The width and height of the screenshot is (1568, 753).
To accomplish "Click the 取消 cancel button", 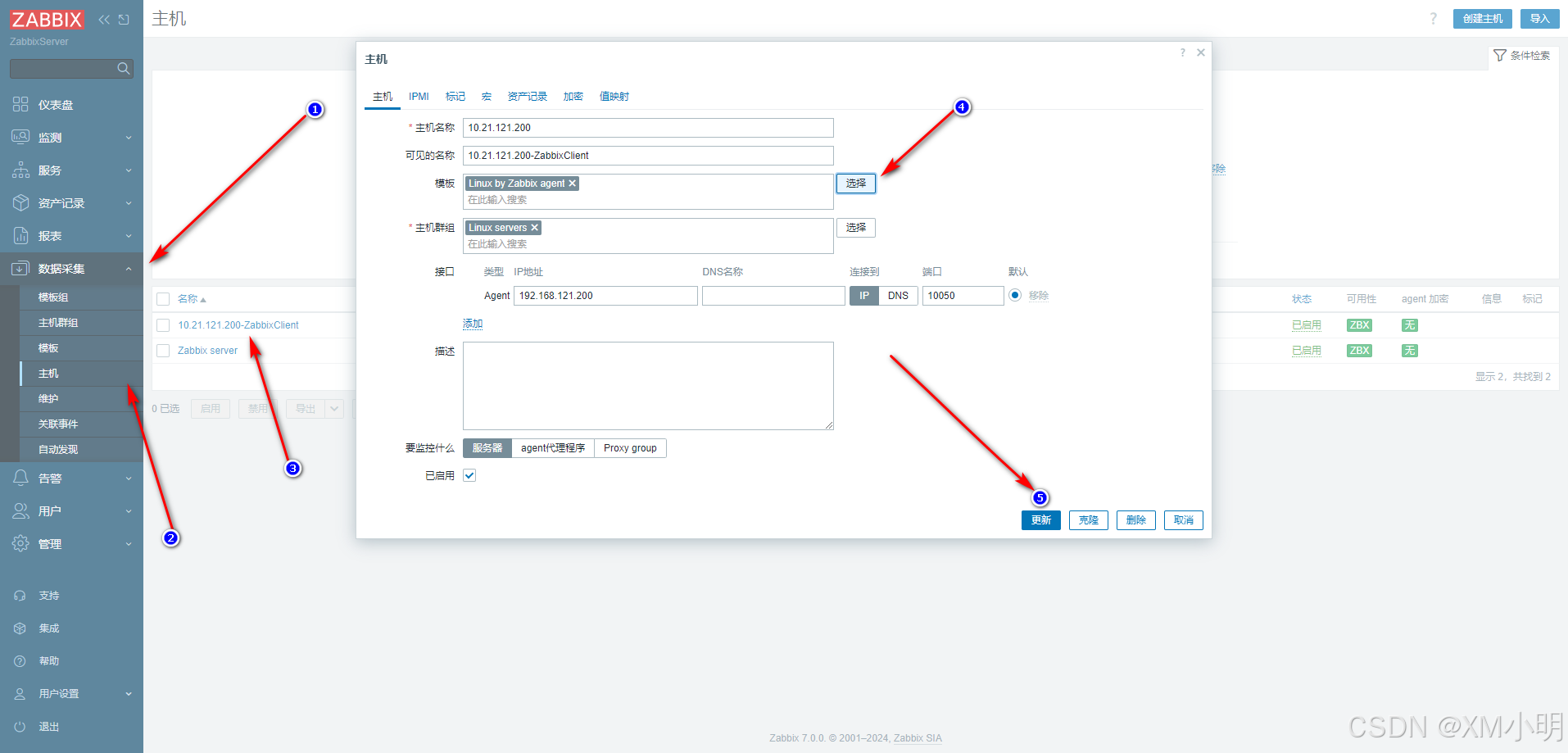I will (x=1184, y=520).
